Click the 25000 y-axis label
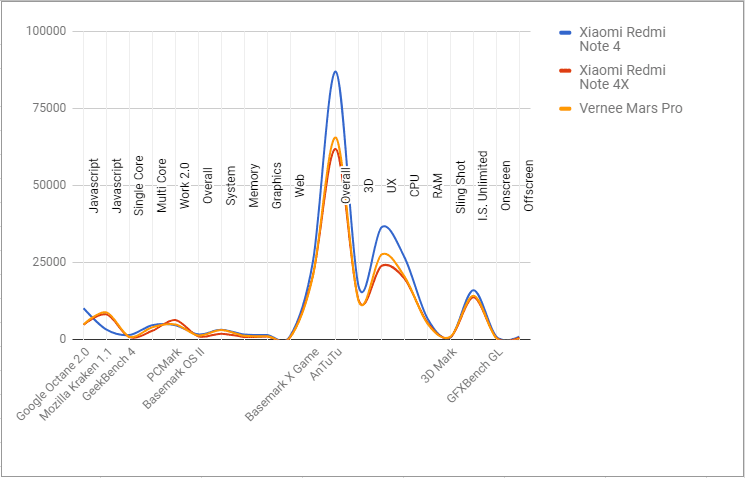This screenshot has height=478, width=745. coord(49,262)
